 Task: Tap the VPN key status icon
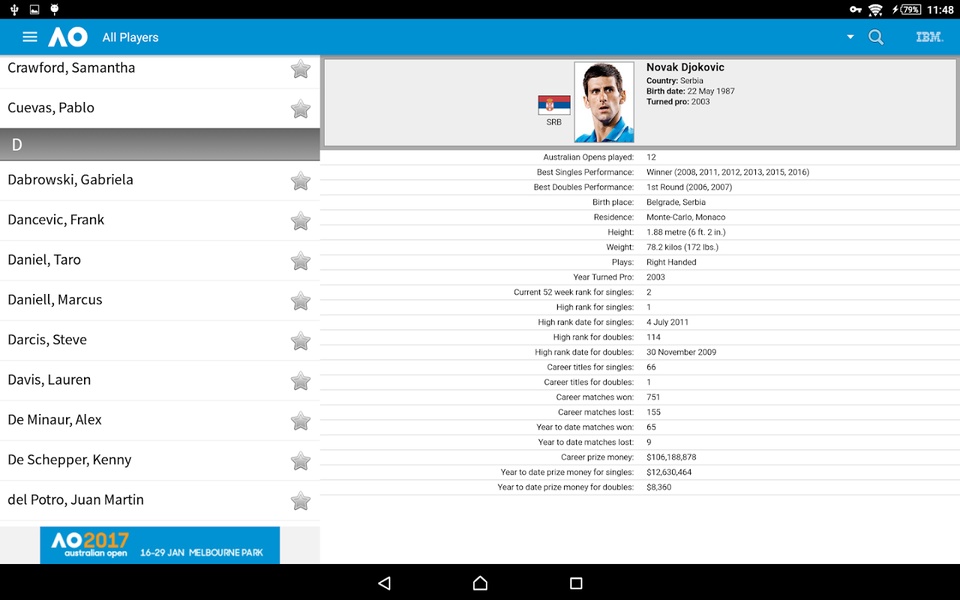pos(856,9)
